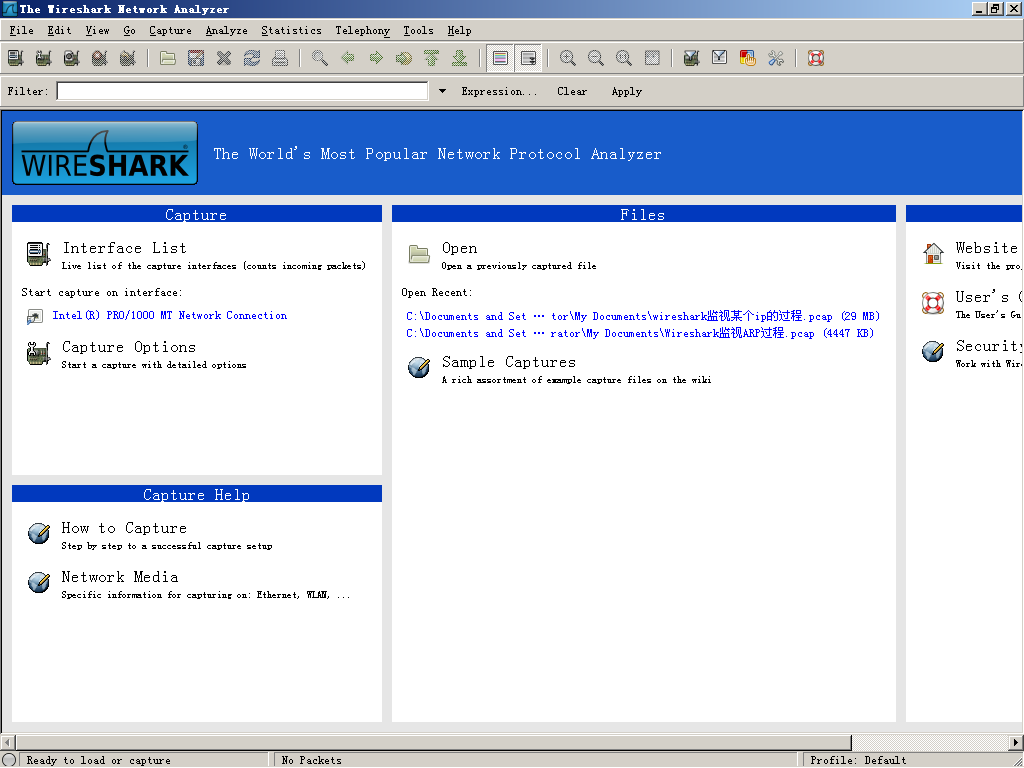Click the go to first packet icon

432,58
